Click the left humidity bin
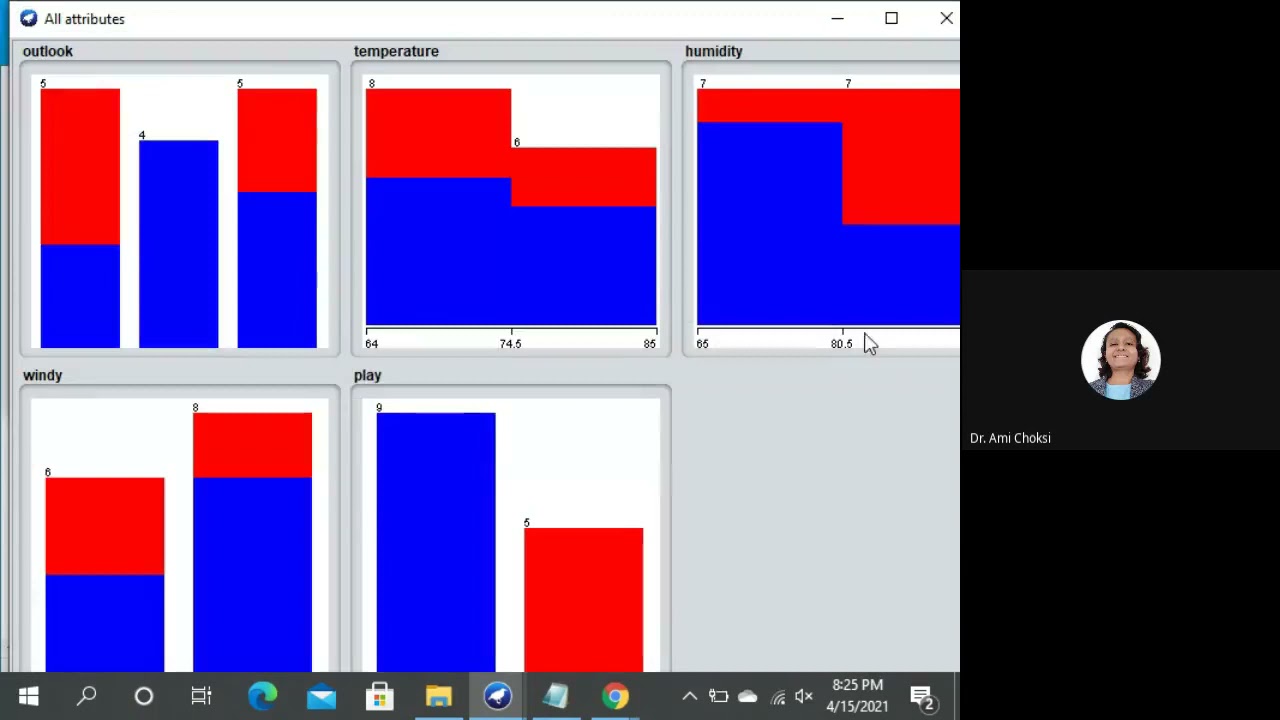 (770, 207)
